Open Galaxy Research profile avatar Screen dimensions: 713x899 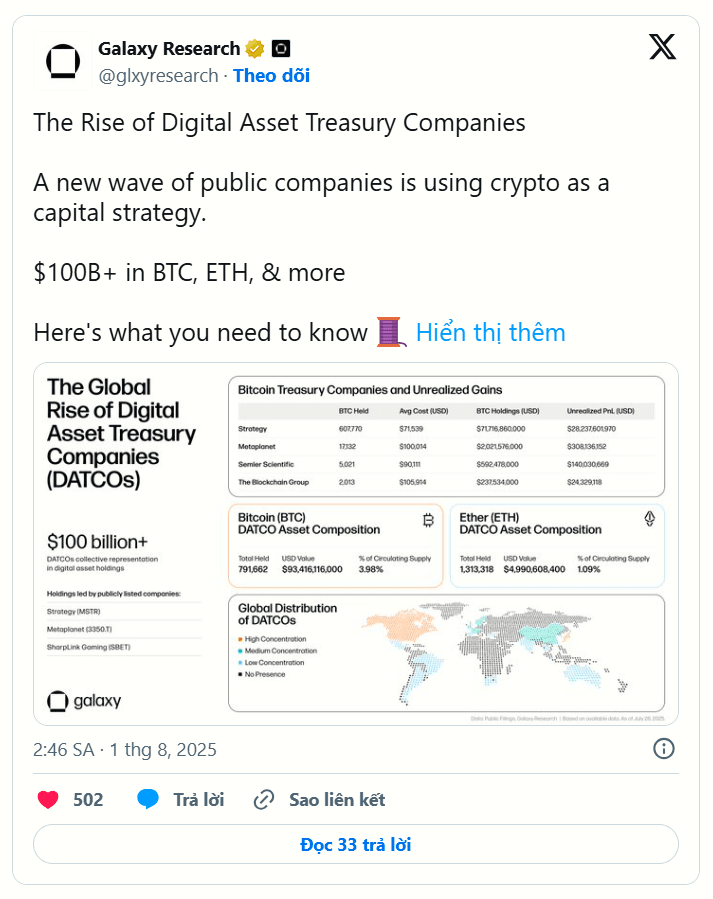coord(62,61)
